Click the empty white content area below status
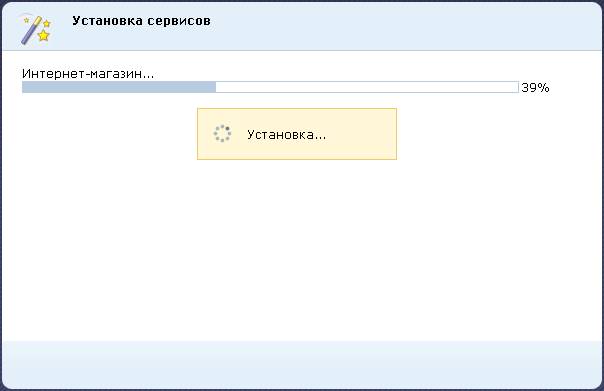This screenshot has width=604, height=391. pos(302,250)
